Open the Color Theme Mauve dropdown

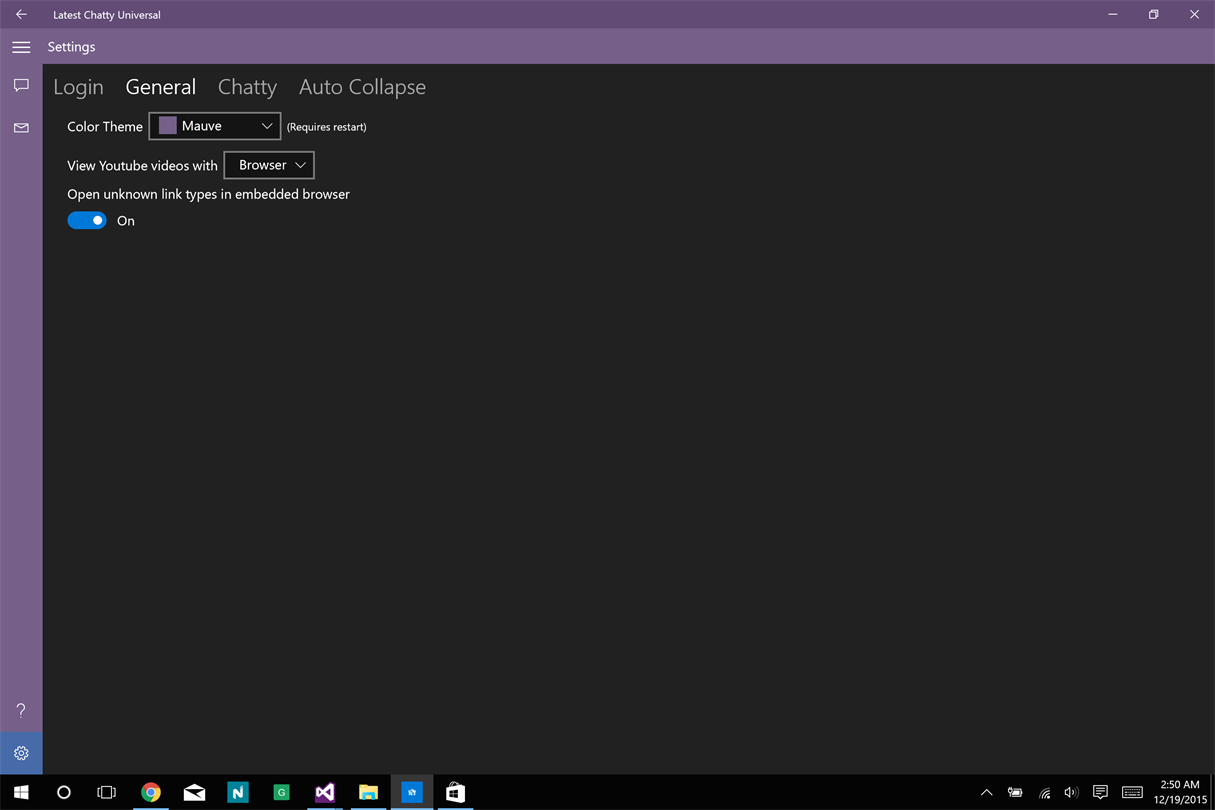coord(215,126)
